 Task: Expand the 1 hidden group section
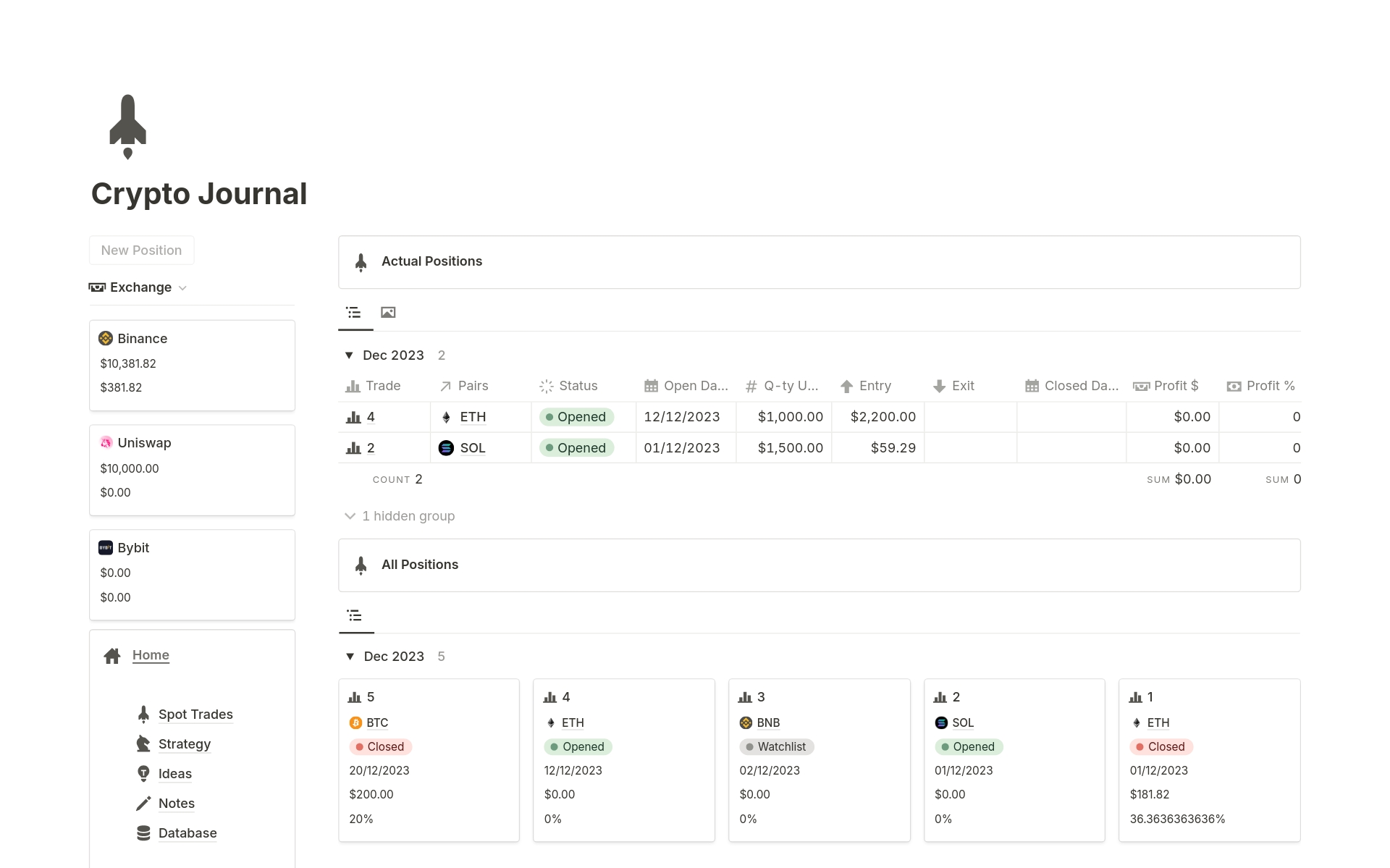[x=350, y=516]
